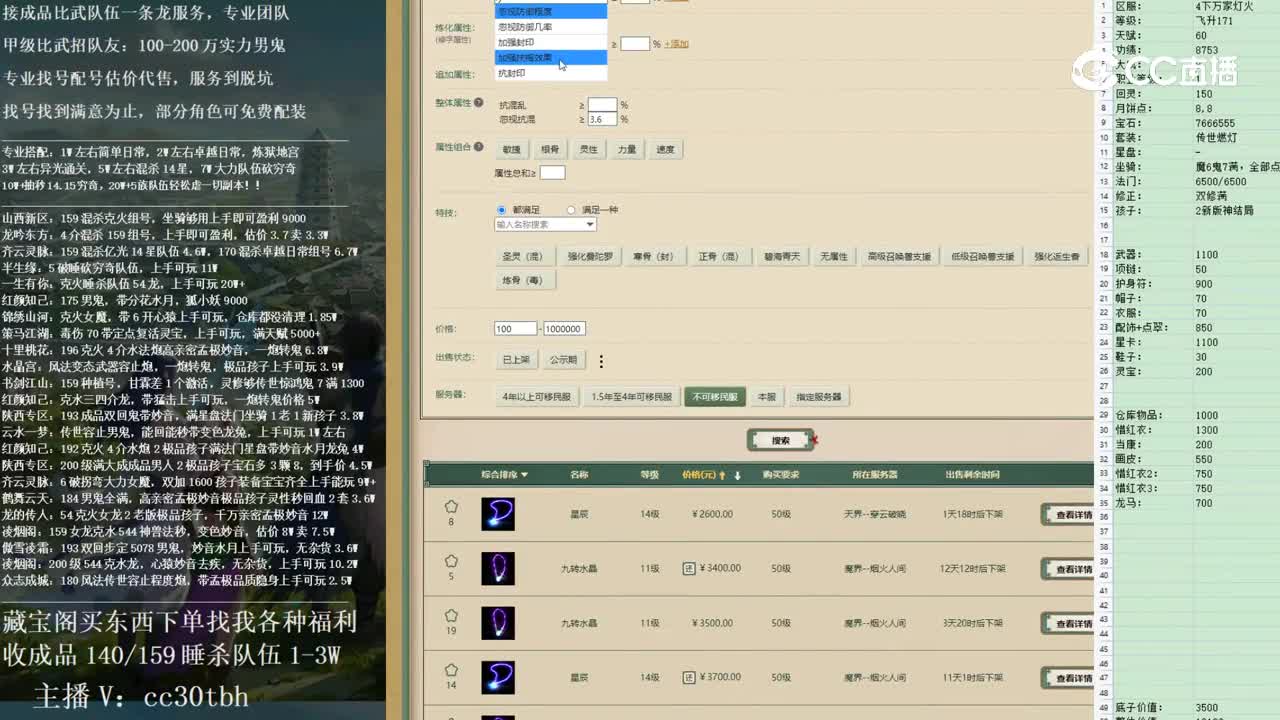Open item image of ¥3400.00 九转水晶
Image resolution: width=1280 pixels, height=720 pixels.
click(x=498, y=569)
